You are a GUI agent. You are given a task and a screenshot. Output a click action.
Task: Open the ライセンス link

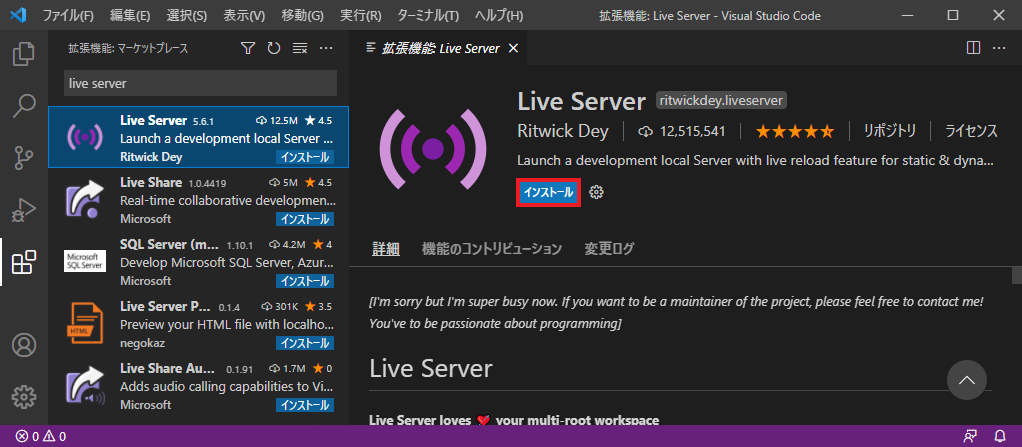pyautogui.click(x=971, y=131)
